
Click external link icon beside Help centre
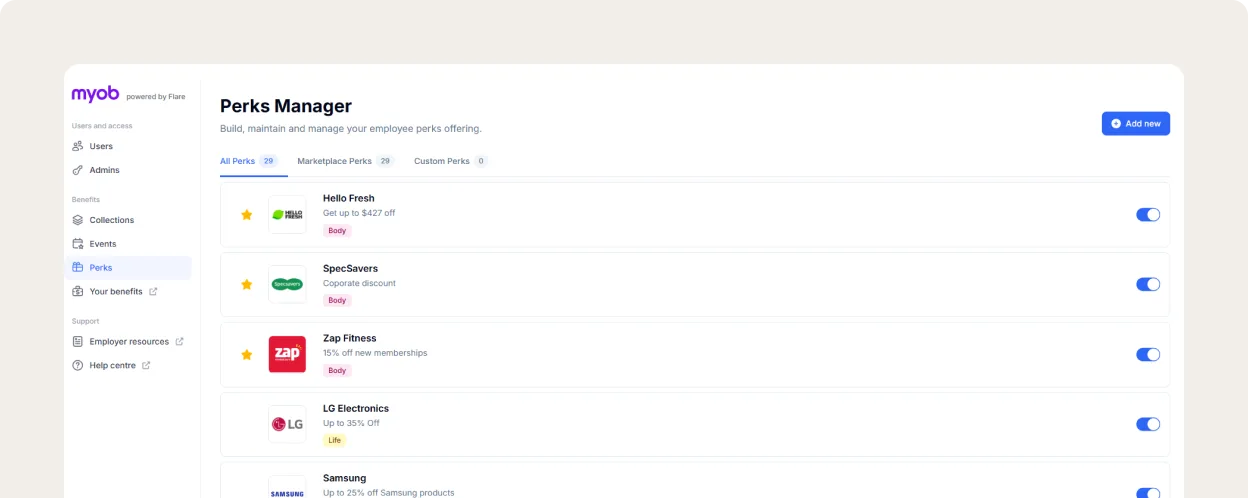[146, 366]
